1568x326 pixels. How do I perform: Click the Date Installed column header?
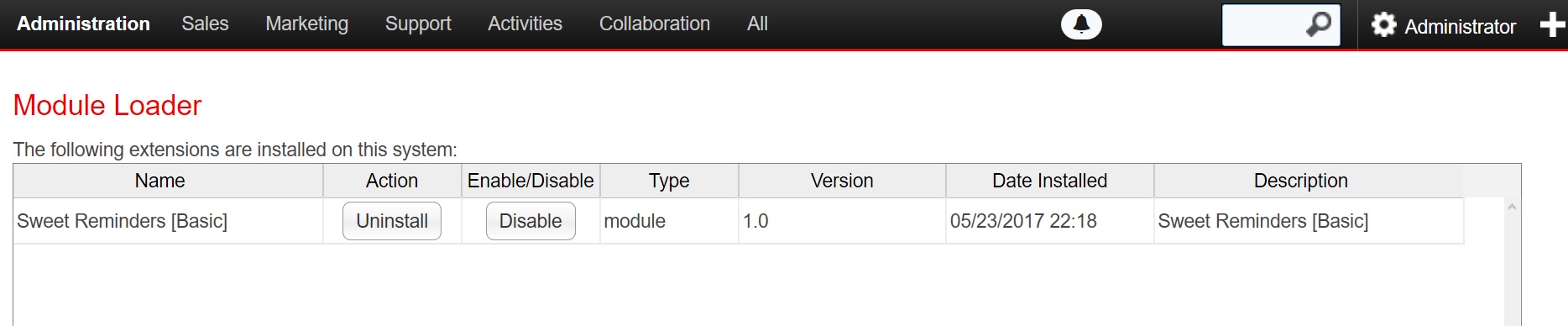pyautogui.click(x=1049, y=181)
